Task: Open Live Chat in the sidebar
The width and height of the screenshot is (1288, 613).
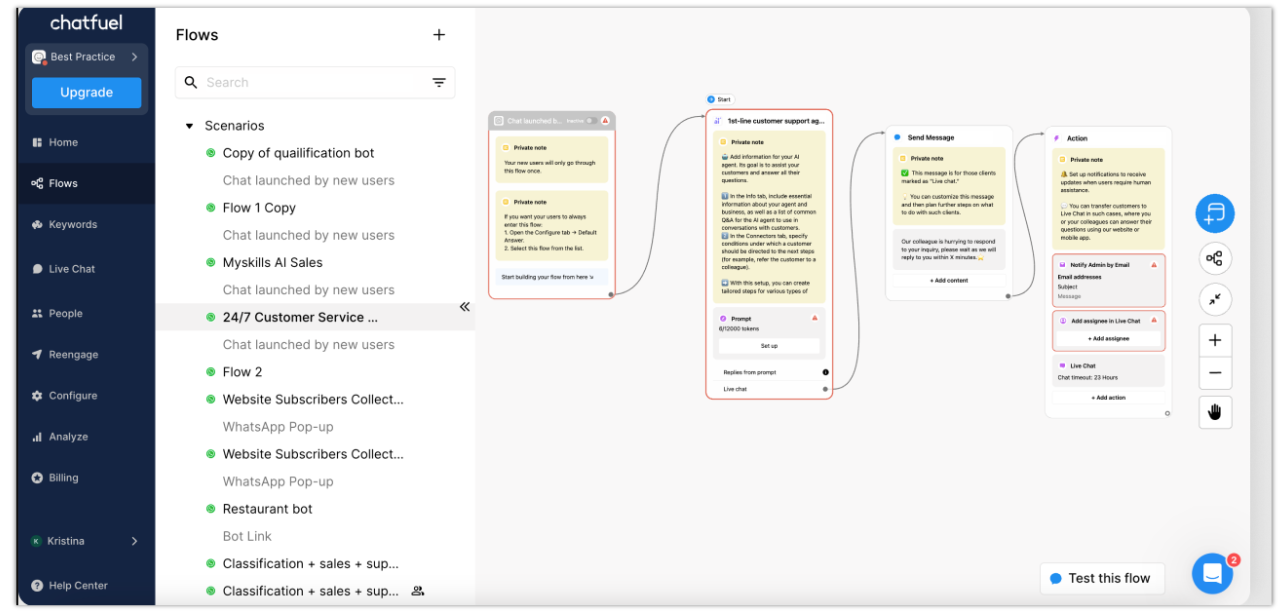Action: (85, 269)
